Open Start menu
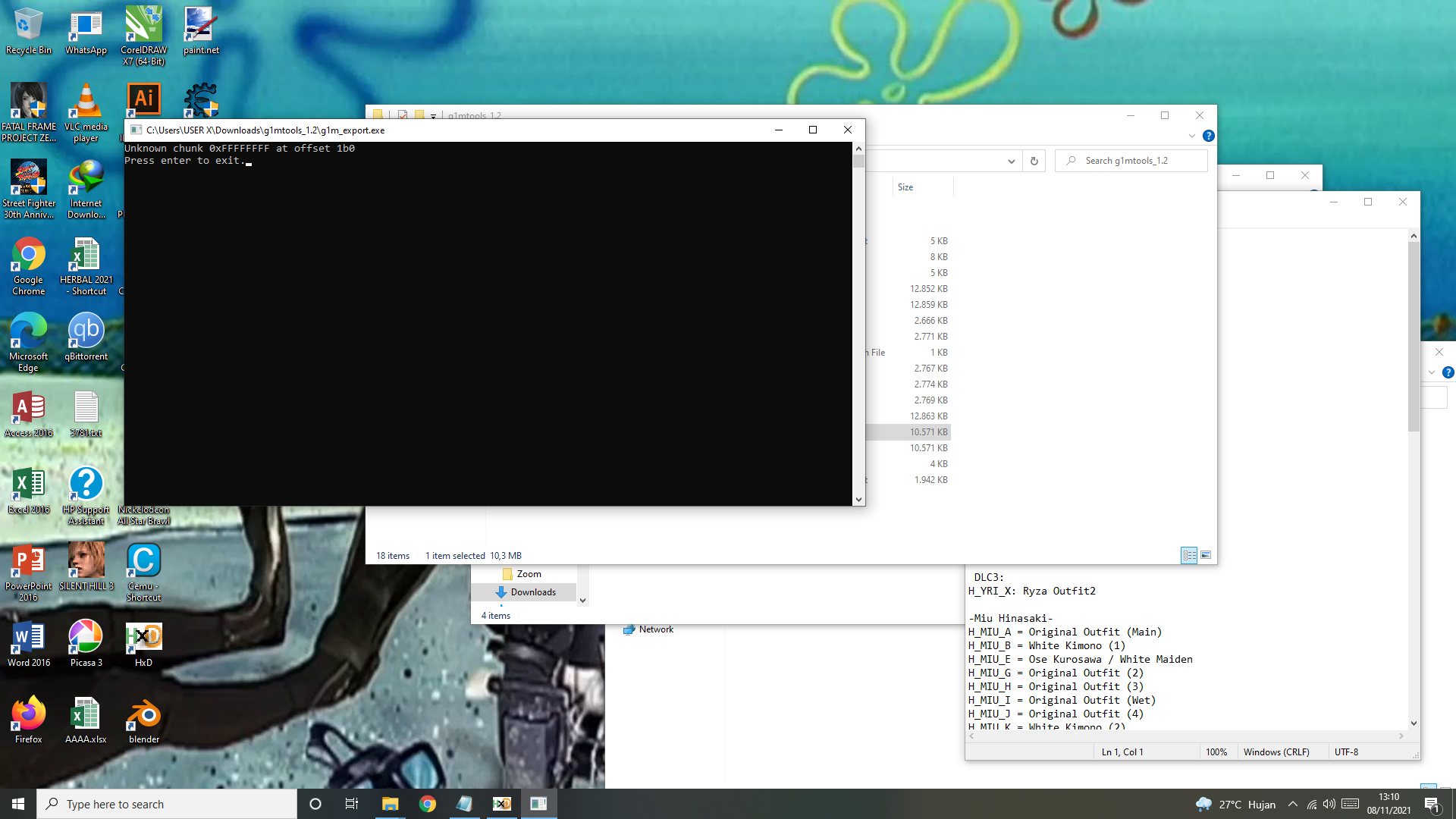The width and height of the screenshot is (1456, 819). tap(18, 804)
